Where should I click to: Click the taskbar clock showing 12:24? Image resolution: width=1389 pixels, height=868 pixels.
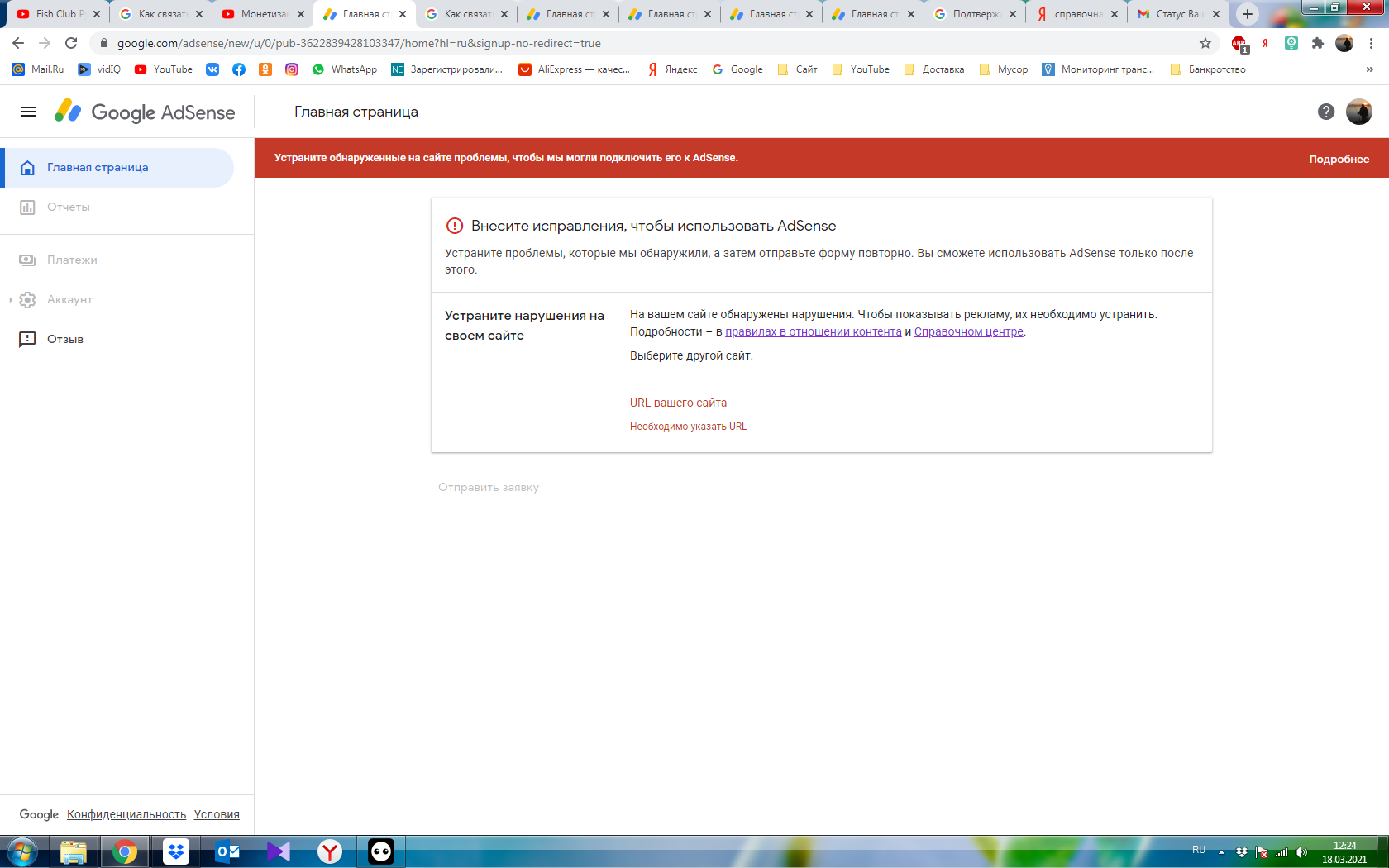pyautogui.click(x=1344, y=852)
